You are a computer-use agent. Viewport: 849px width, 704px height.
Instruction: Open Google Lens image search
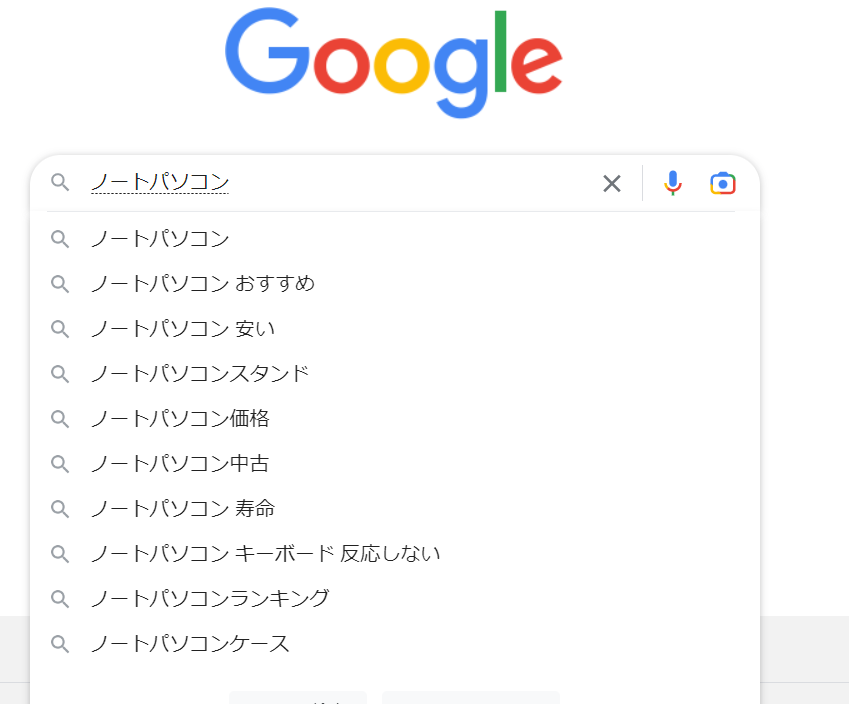click(722, 183)
